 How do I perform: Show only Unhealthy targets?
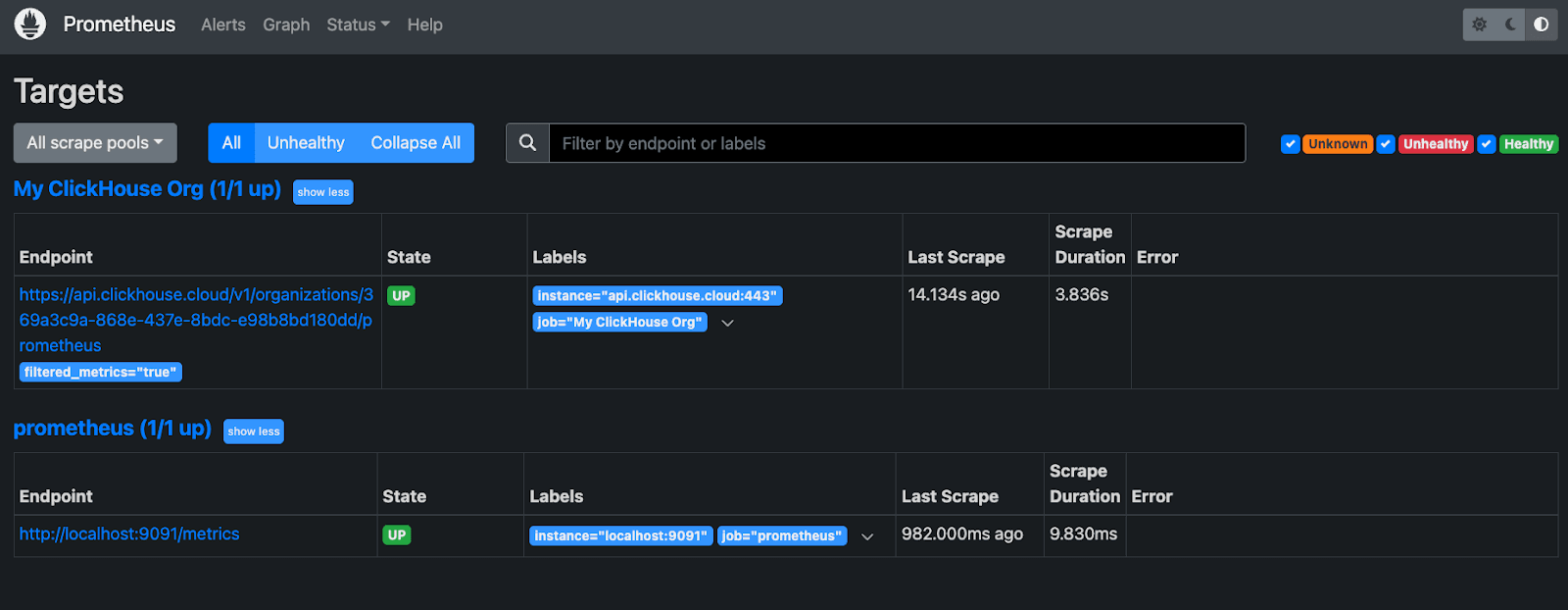(306, 143)
